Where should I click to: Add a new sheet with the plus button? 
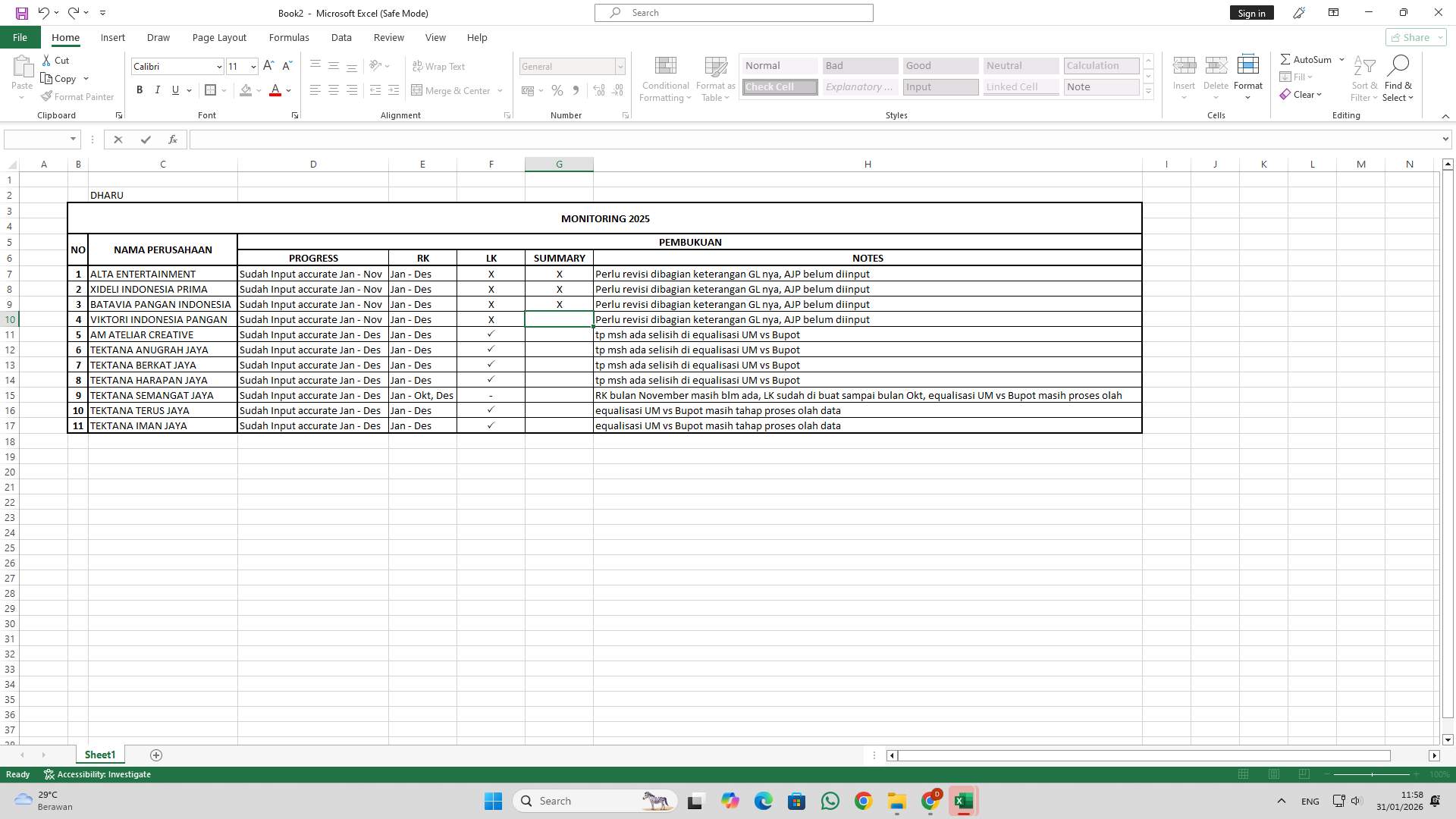[156, 755]
